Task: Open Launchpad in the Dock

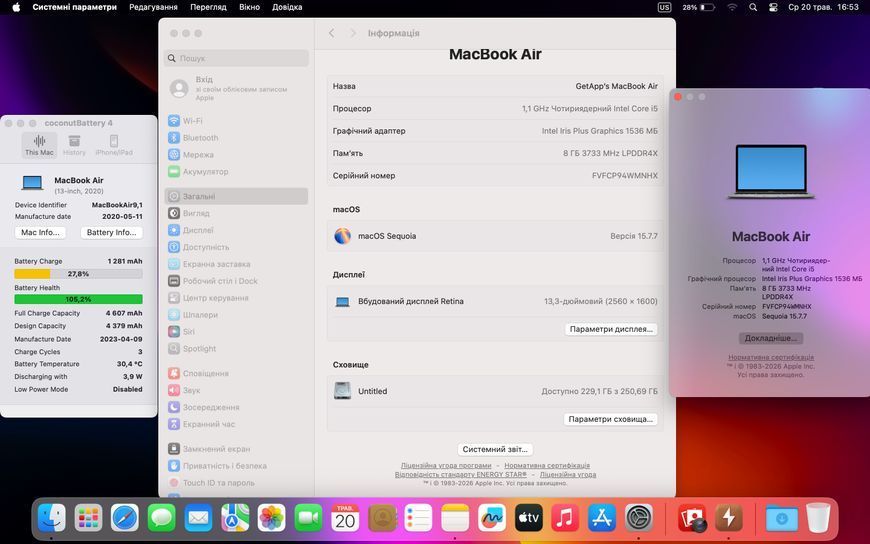Action: pos(88,517)
